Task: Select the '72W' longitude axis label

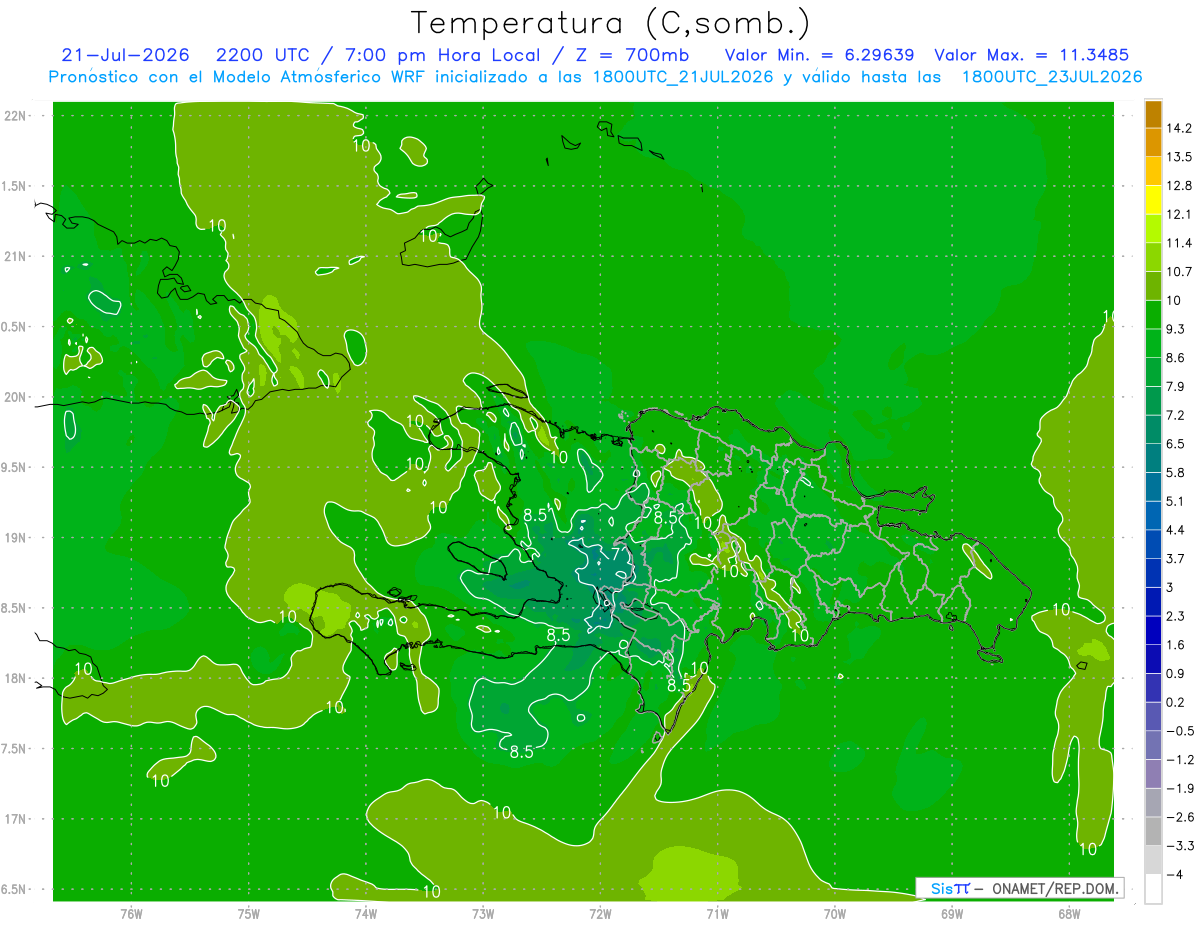Action: tap(600, 913)
